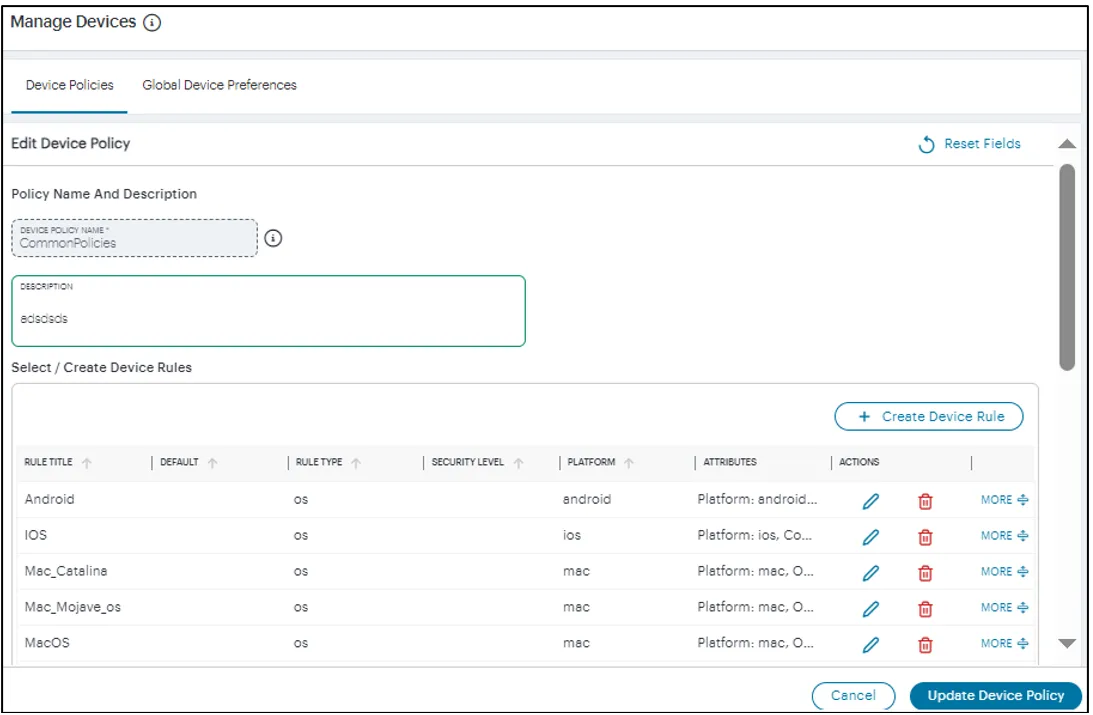Select the Mac_Catalina rule title

click(x=66, y=571)
